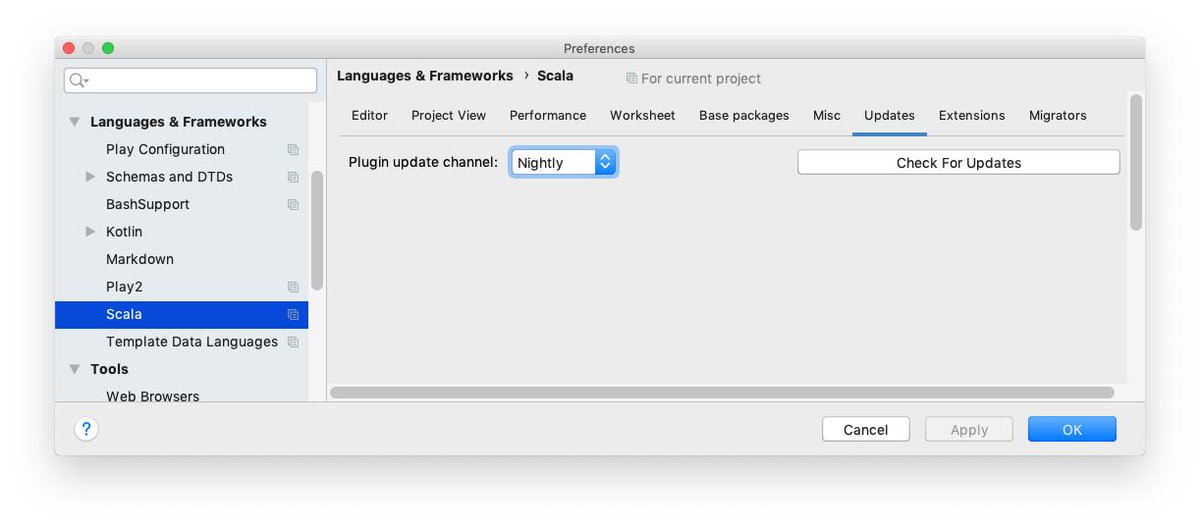Viewport: 1200px width, 528px height.
Task: Select Play2 settings item
Action: click(124, 287)
